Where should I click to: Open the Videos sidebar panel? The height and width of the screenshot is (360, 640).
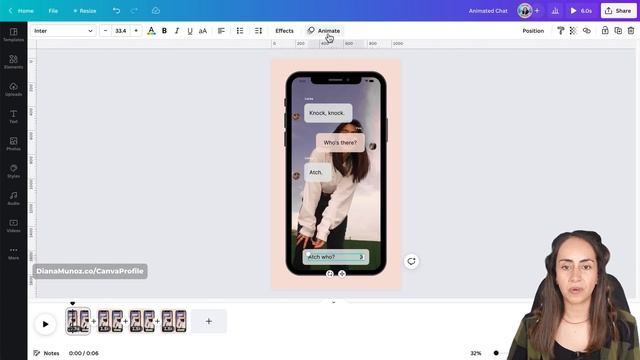pos(13,226)
